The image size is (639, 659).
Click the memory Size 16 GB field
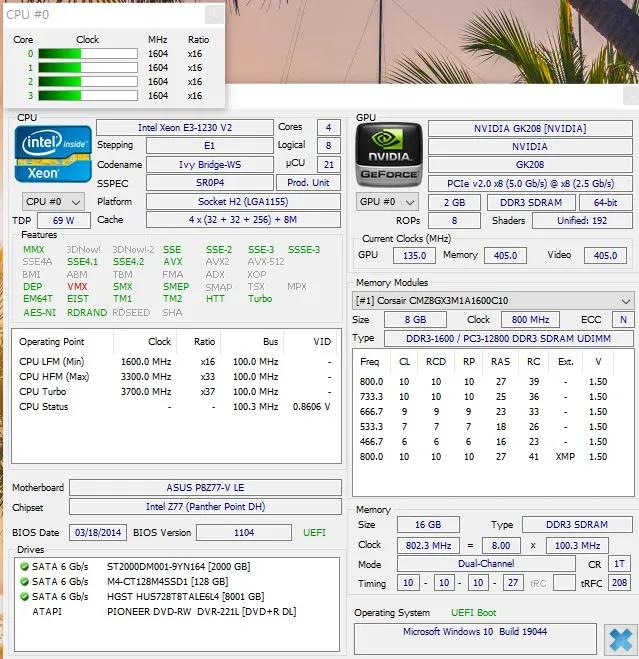[x=428, y=525]
